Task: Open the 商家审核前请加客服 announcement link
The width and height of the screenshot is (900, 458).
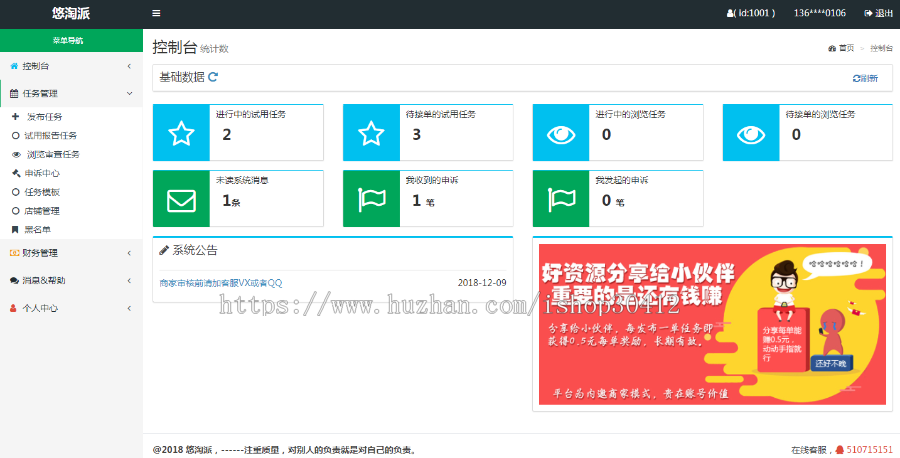Action: pyautogui.click(x=221, y=283)
